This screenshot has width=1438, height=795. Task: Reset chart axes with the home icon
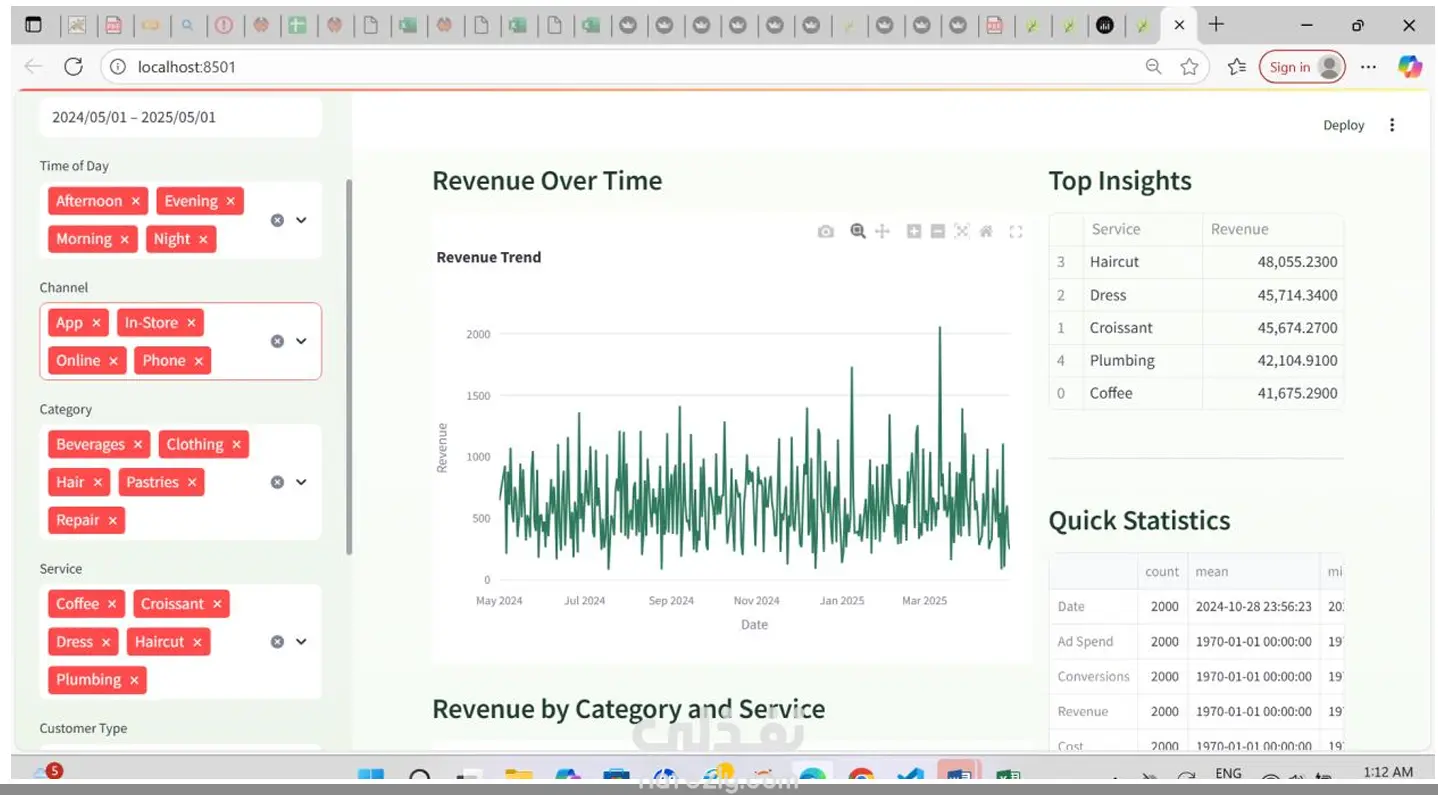point(986,231)
